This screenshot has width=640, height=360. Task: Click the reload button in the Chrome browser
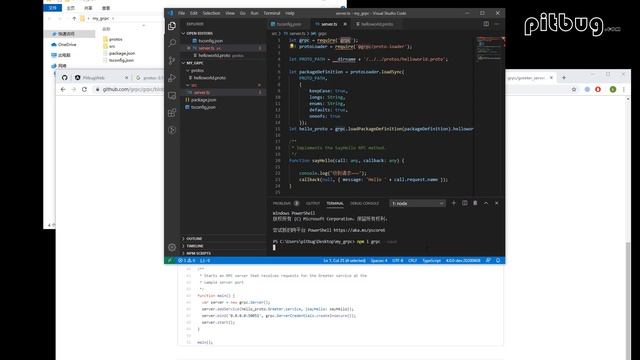(84, 89)
